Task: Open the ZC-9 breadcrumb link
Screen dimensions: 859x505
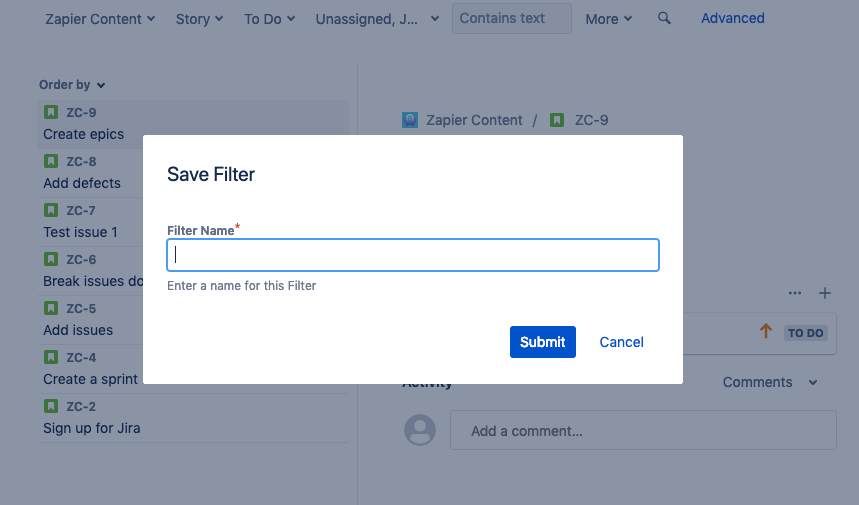Action: tap(592, 120)
